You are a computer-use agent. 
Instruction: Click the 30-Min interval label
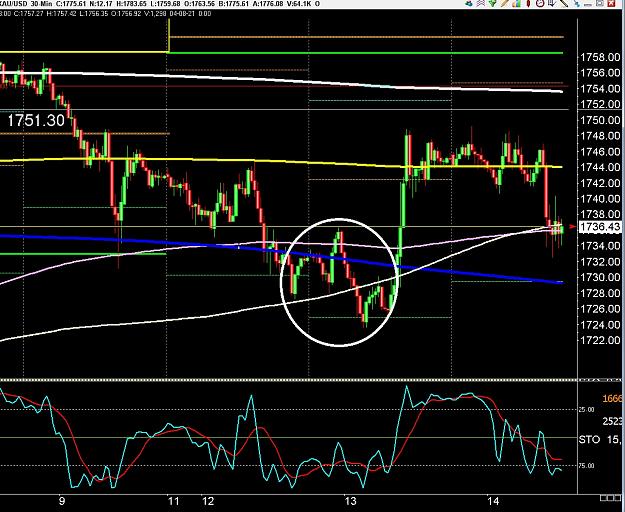coord(41,4)
